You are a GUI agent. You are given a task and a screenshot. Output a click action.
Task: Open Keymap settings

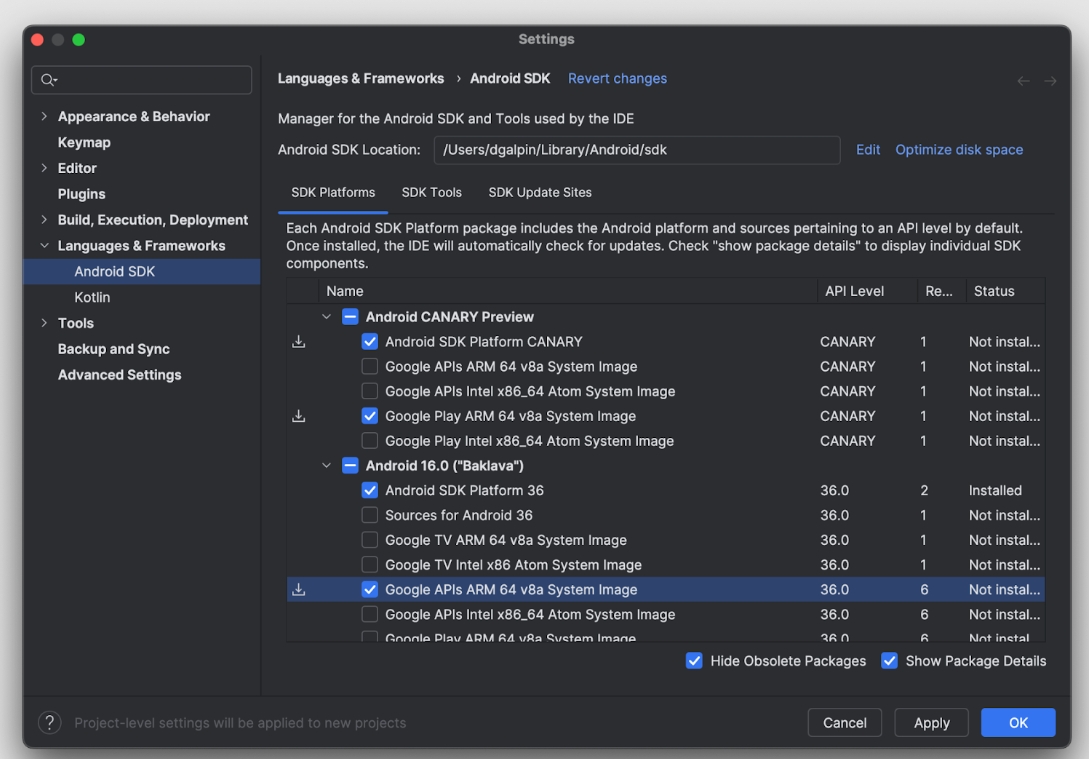[x=84, y=142]
